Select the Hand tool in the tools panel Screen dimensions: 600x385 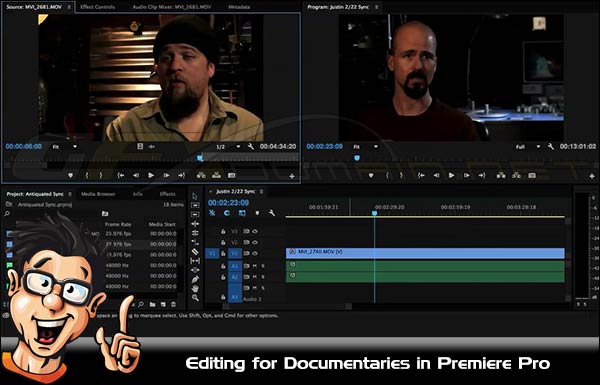coord(195,289)
